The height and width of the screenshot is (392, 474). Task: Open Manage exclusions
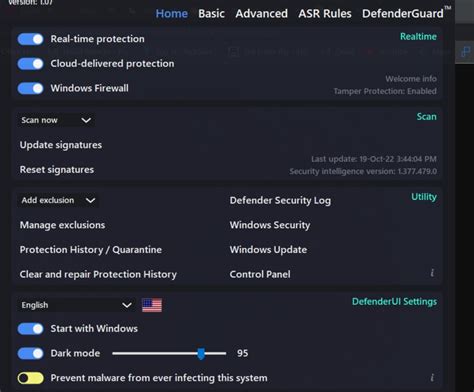62,225
